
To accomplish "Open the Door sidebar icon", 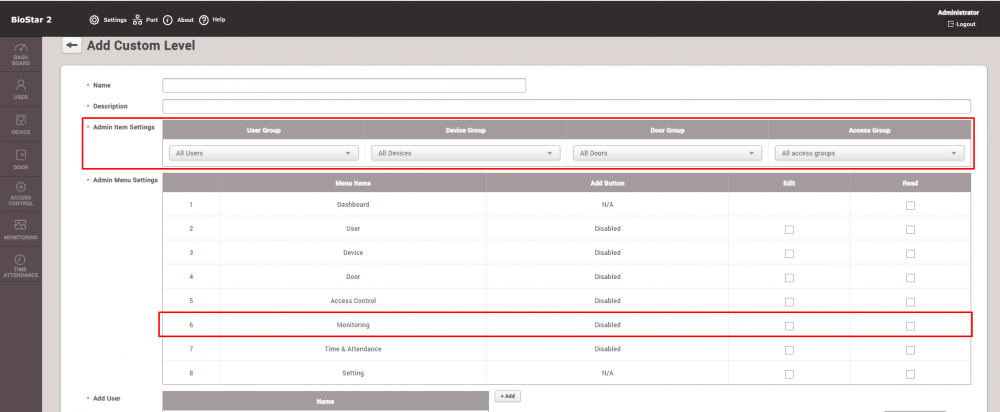I will tap(20, 159).
